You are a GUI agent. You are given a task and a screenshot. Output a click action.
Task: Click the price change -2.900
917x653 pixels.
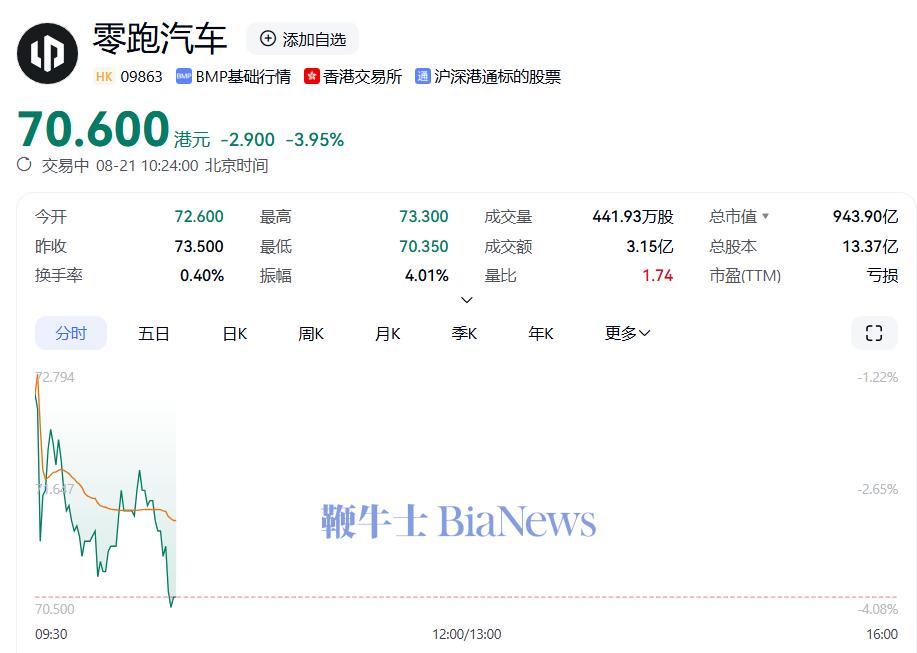tap(247, 140)
